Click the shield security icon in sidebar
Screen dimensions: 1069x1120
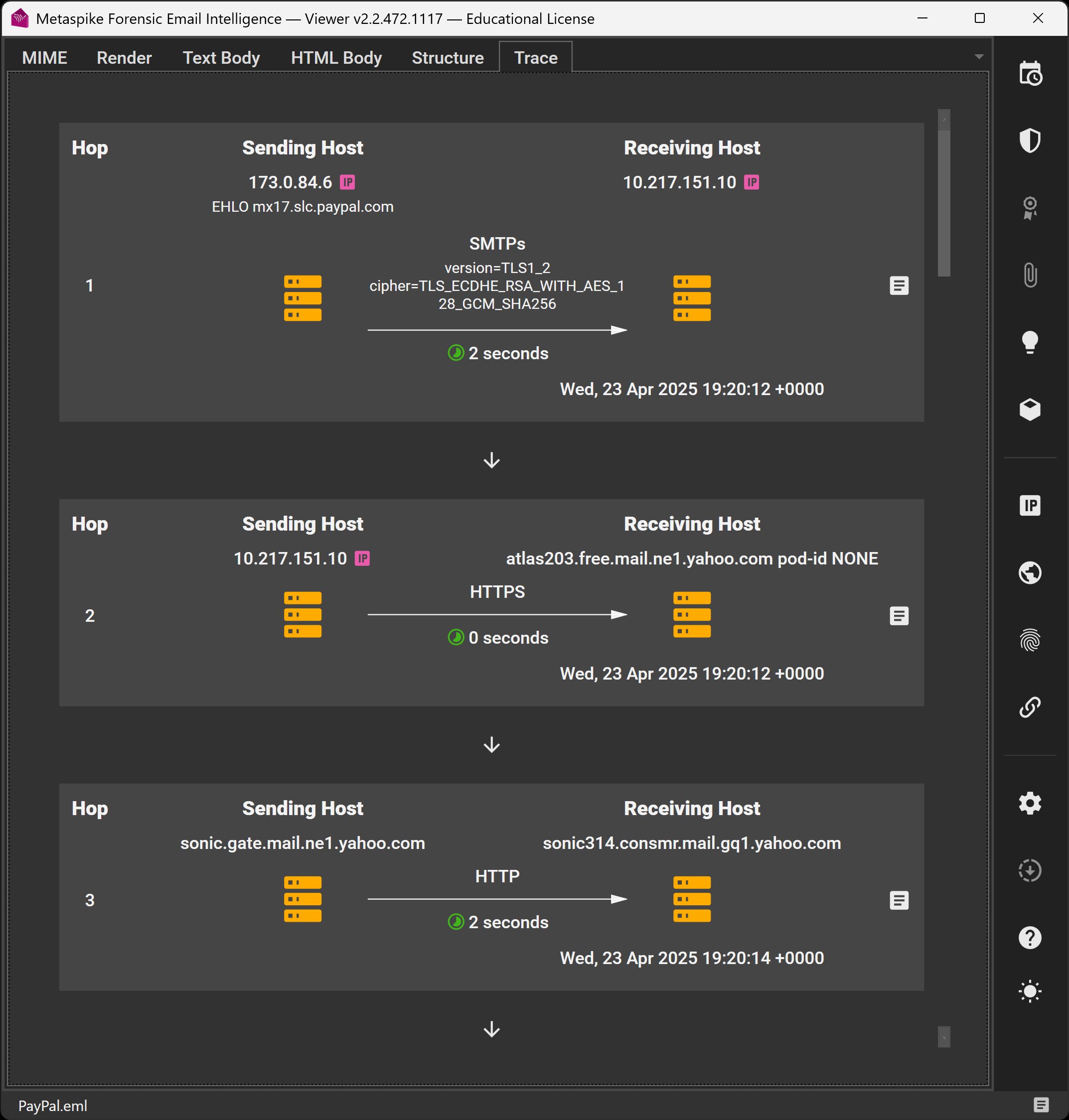tap(1030, 140)
